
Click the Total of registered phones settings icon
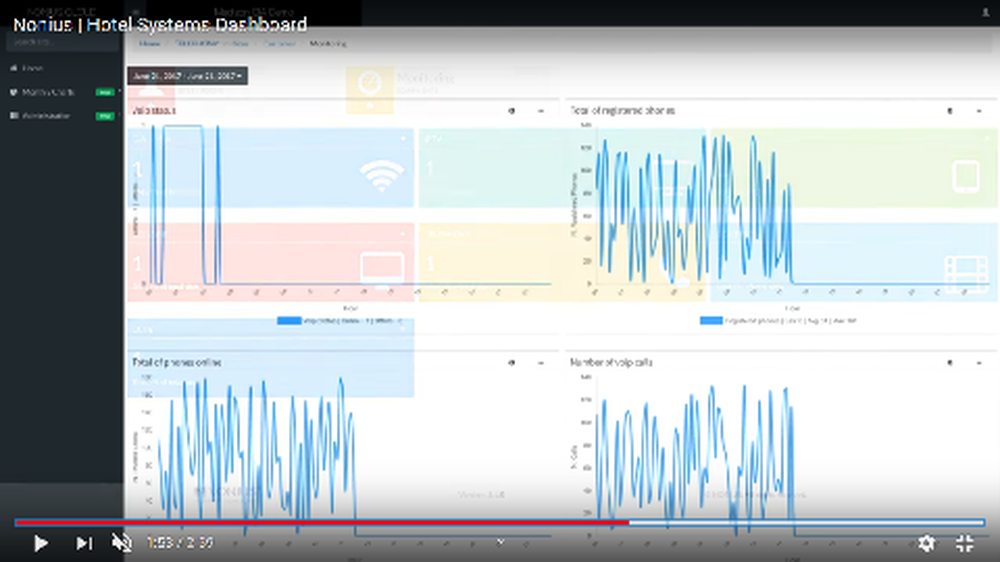point(950,111)
